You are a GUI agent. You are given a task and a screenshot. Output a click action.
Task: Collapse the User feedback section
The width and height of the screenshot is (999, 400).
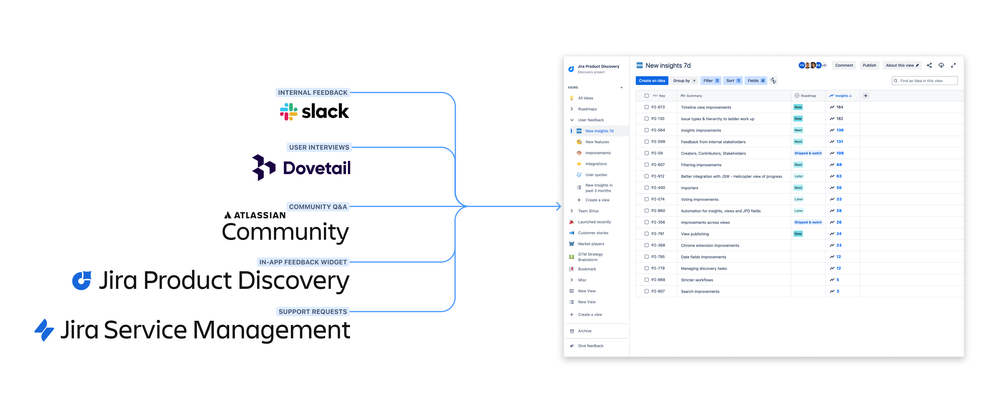[571, 120]
